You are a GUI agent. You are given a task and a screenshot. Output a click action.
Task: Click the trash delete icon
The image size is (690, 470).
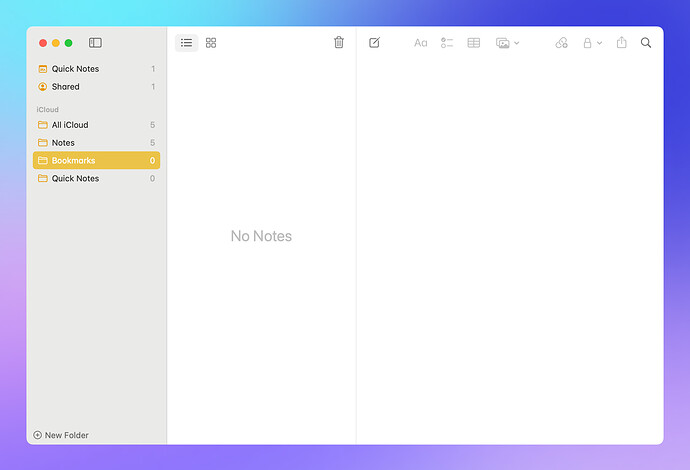[x=339, y=43]
